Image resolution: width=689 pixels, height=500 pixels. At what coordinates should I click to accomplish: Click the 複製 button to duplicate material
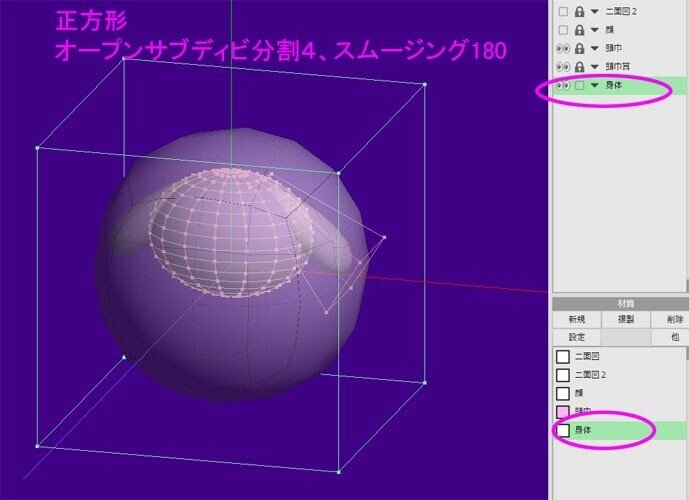[626, 319]
